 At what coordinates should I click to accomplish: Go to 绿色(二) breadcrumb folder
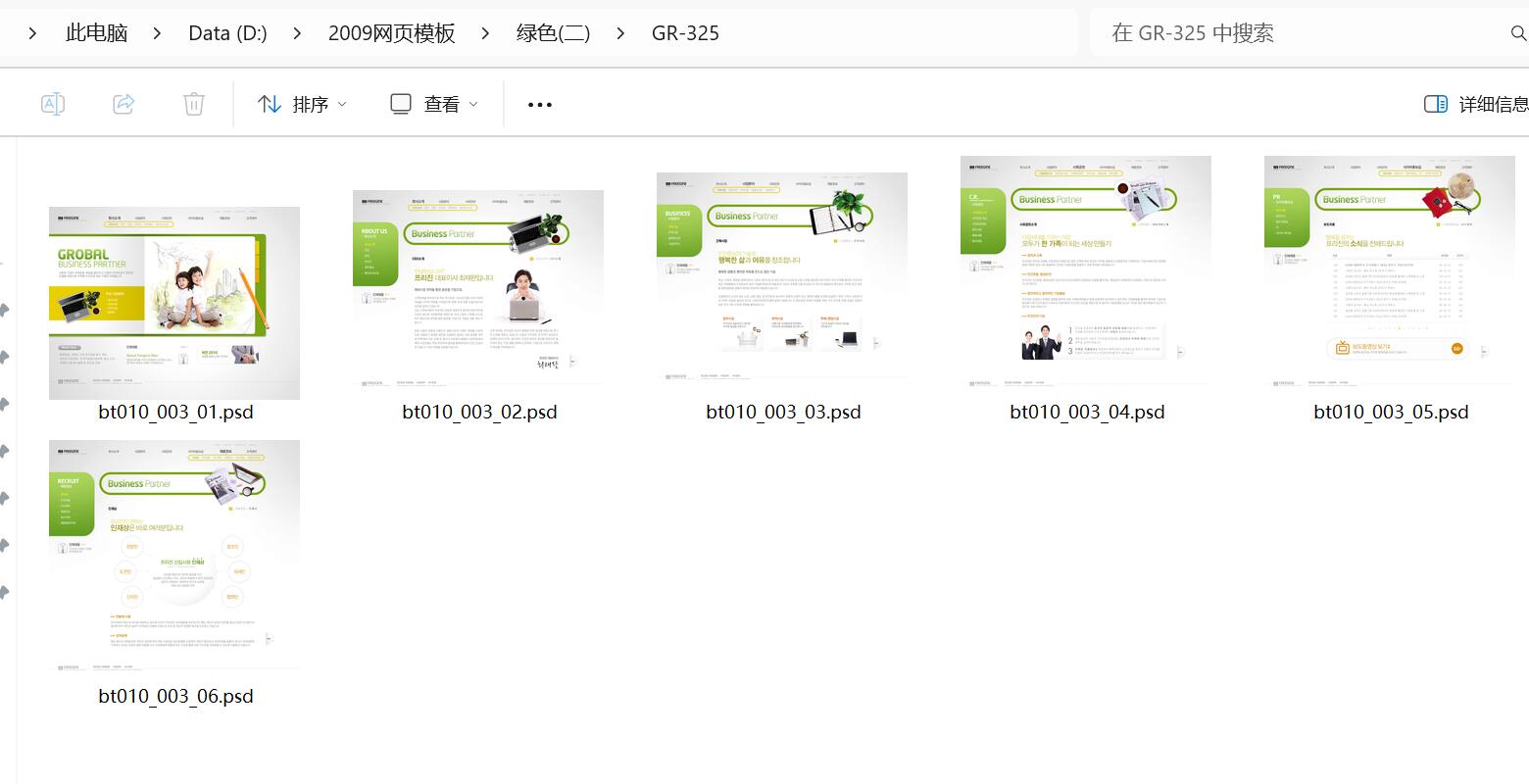point(553,33)
